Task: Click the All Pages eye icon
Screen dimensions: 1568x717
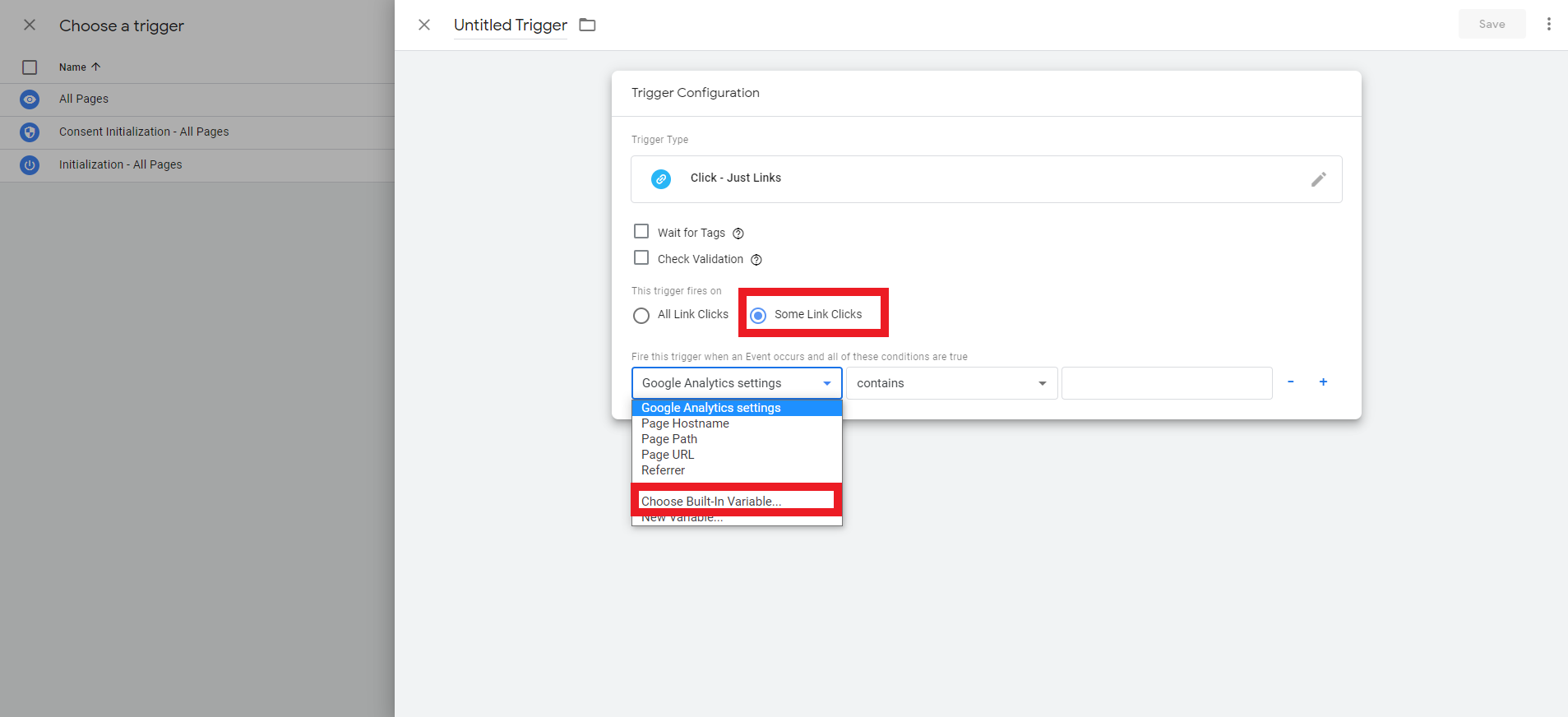Action: click(30, 99)
